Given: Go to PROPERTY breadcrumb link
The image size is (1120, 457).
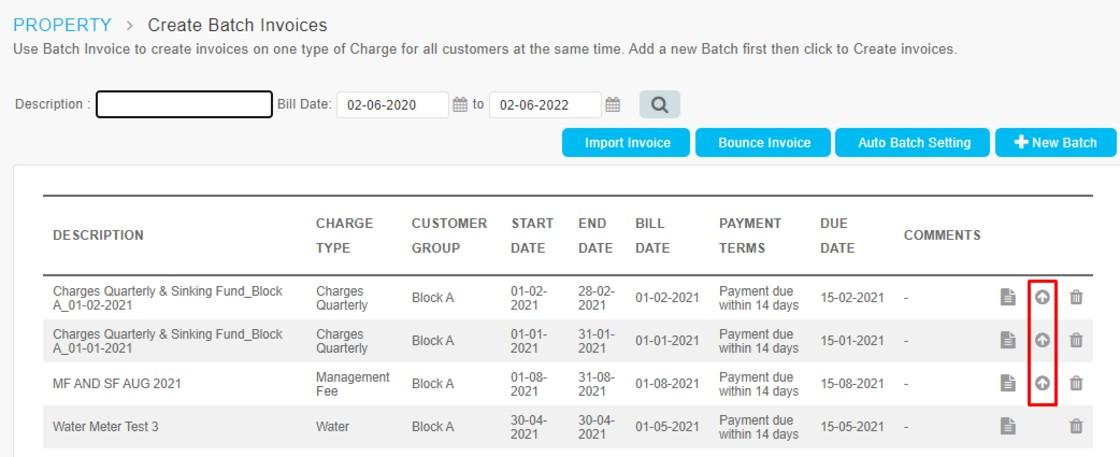Looking at the screenshot, I should 62,25.
